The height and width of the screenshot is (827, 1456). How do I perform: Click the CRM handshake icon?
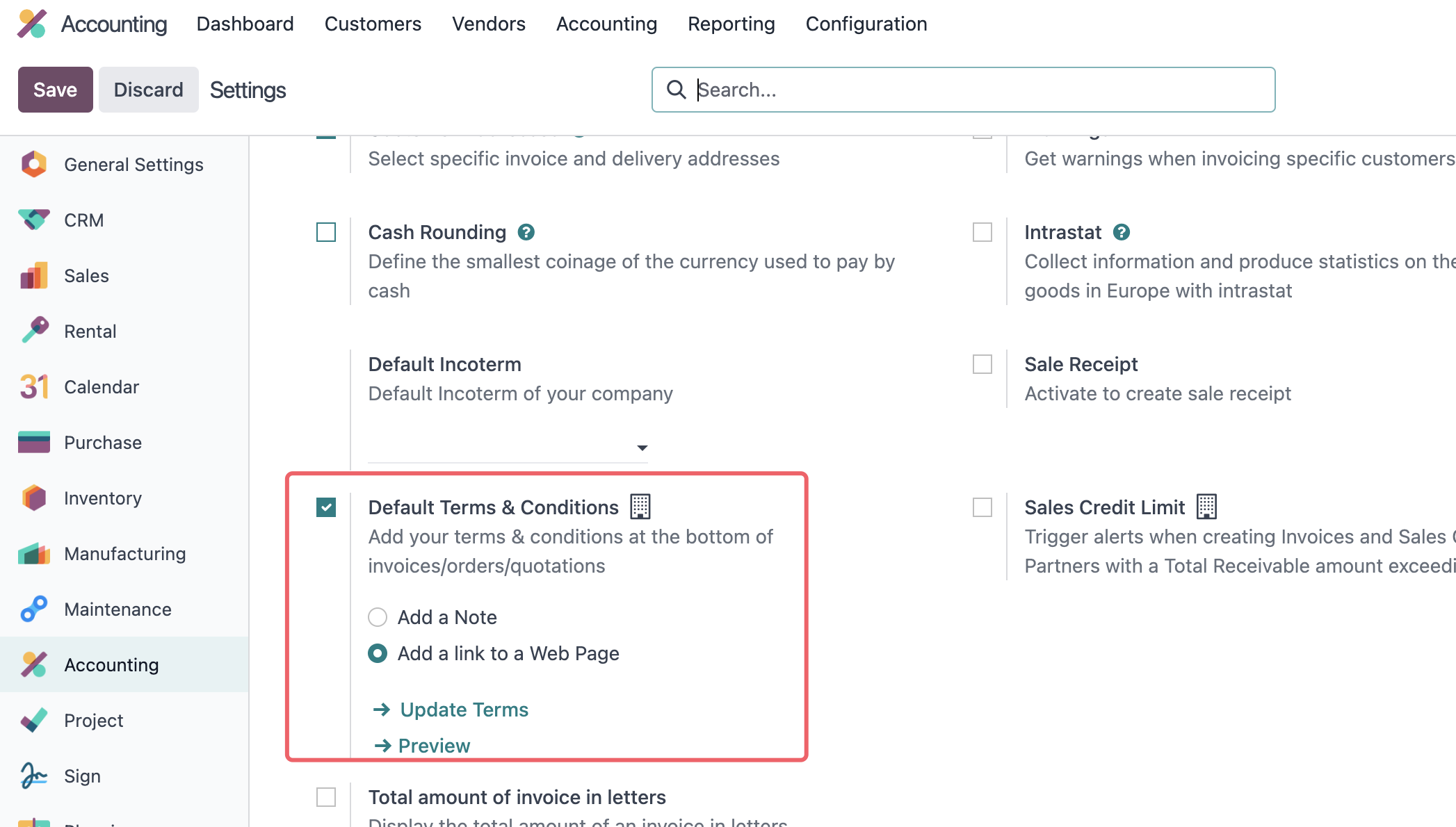click(33, 220)
